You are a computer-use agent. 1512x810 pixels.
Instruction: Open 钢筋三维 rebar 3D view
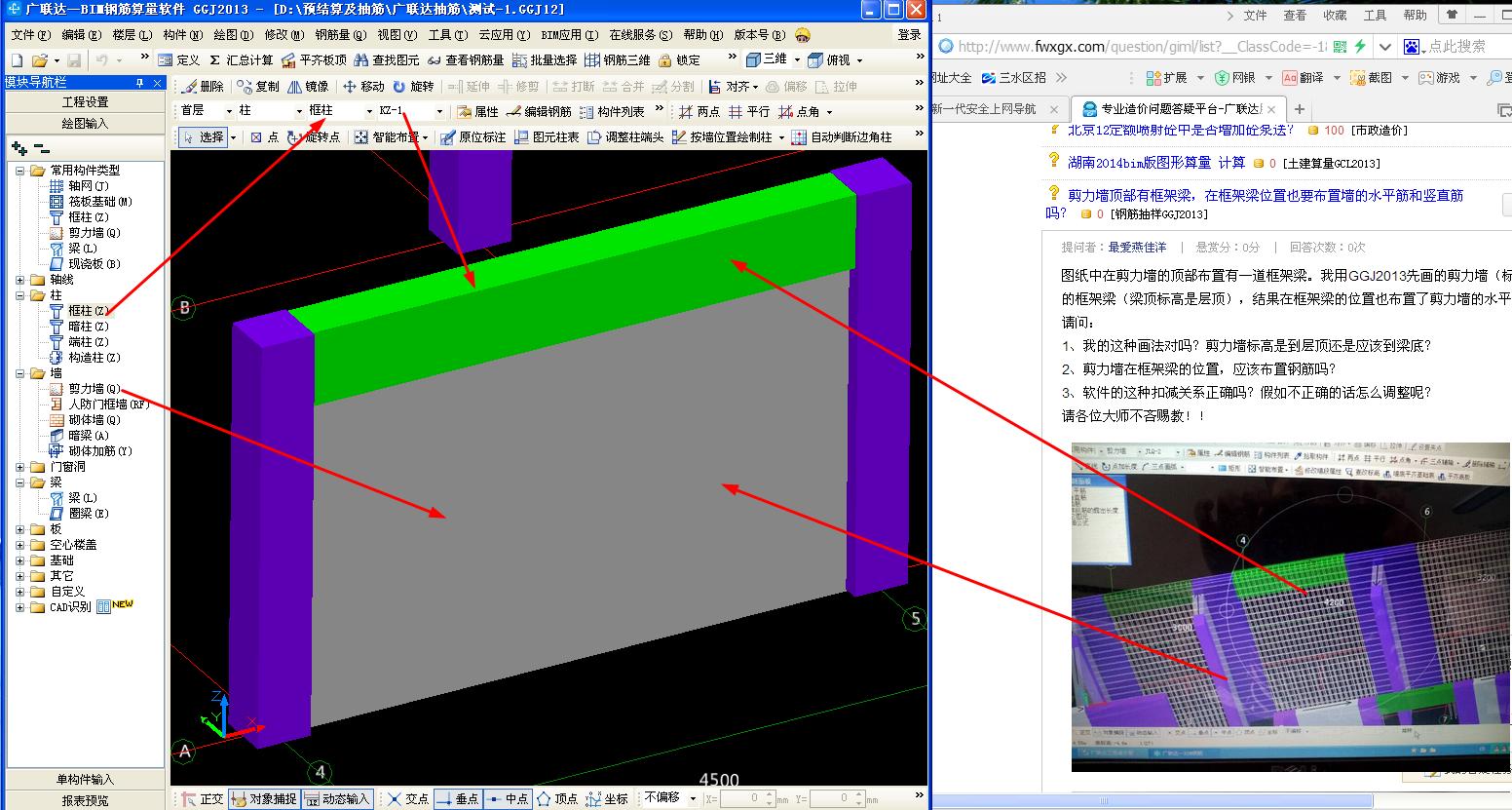(x=618, y=60)
